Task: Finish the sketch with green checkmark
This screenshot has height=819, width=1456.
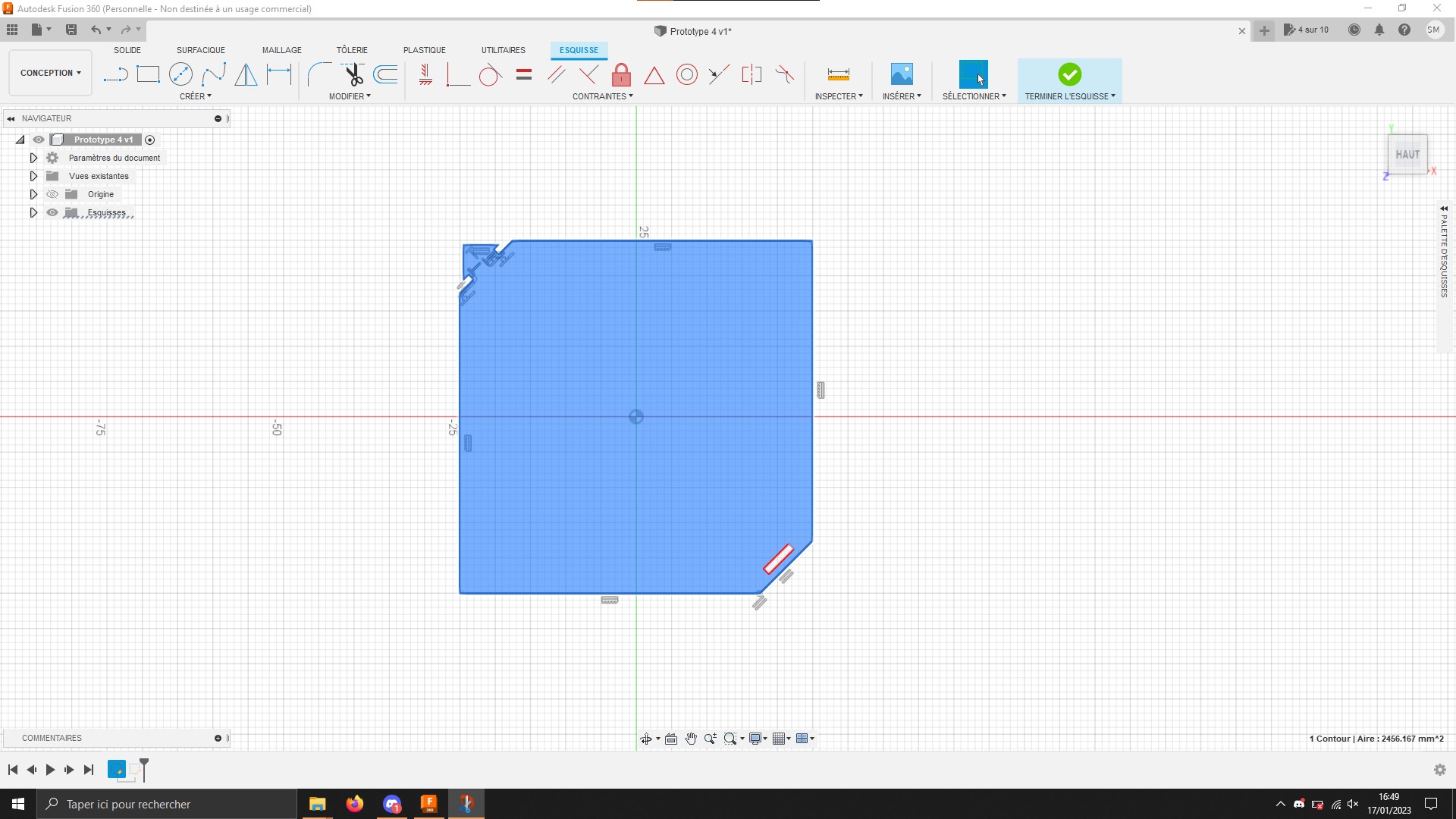Action: 1070,74
